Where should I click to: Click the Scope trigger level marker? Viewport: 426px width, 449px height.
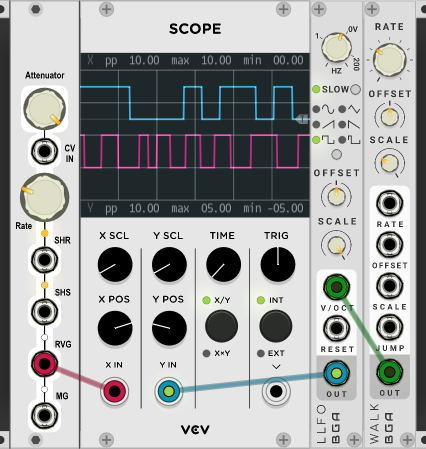point(302,119)
